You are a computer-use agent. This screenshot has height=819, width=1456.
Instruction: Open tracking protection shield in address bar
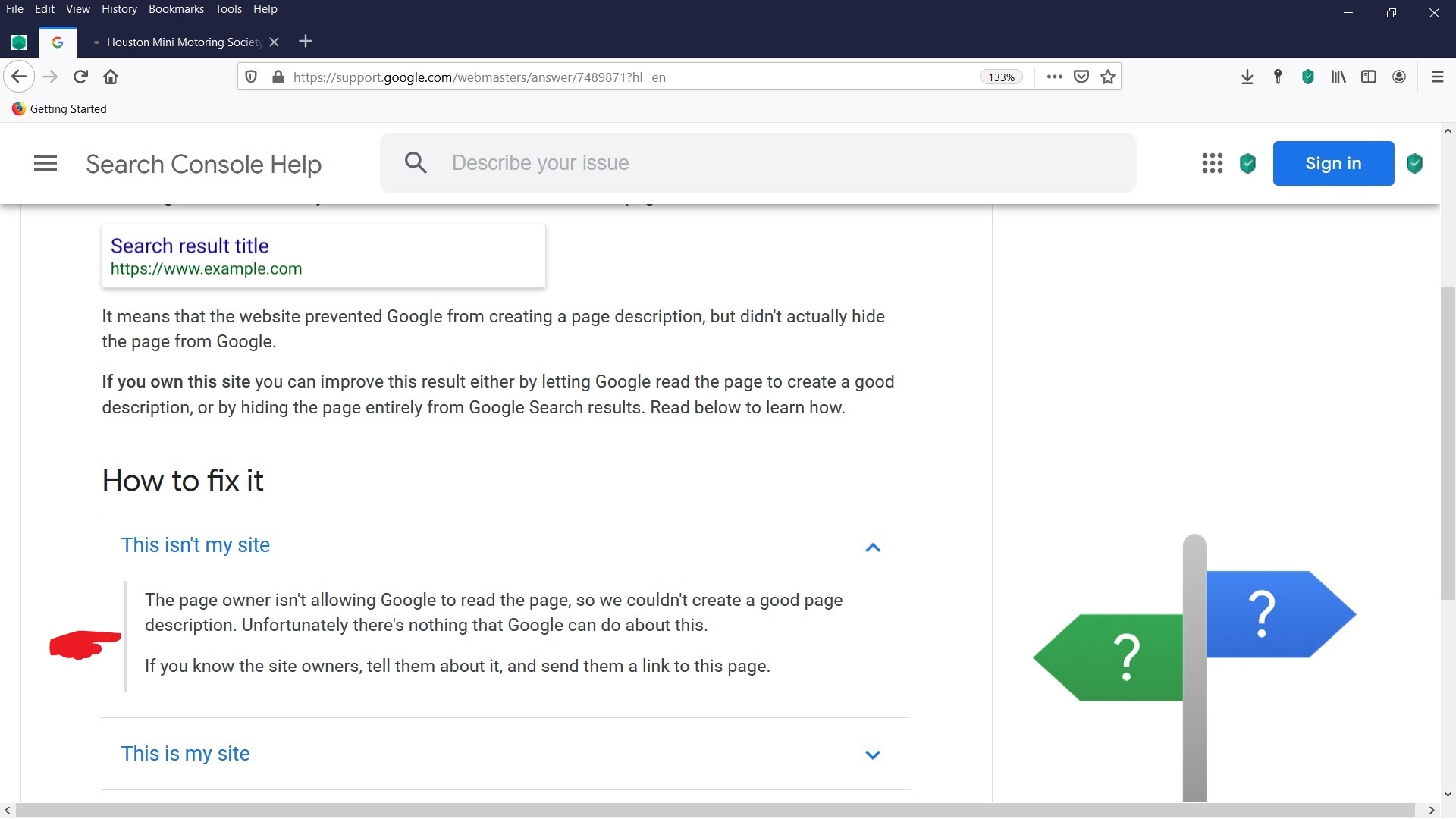(251, 77)
